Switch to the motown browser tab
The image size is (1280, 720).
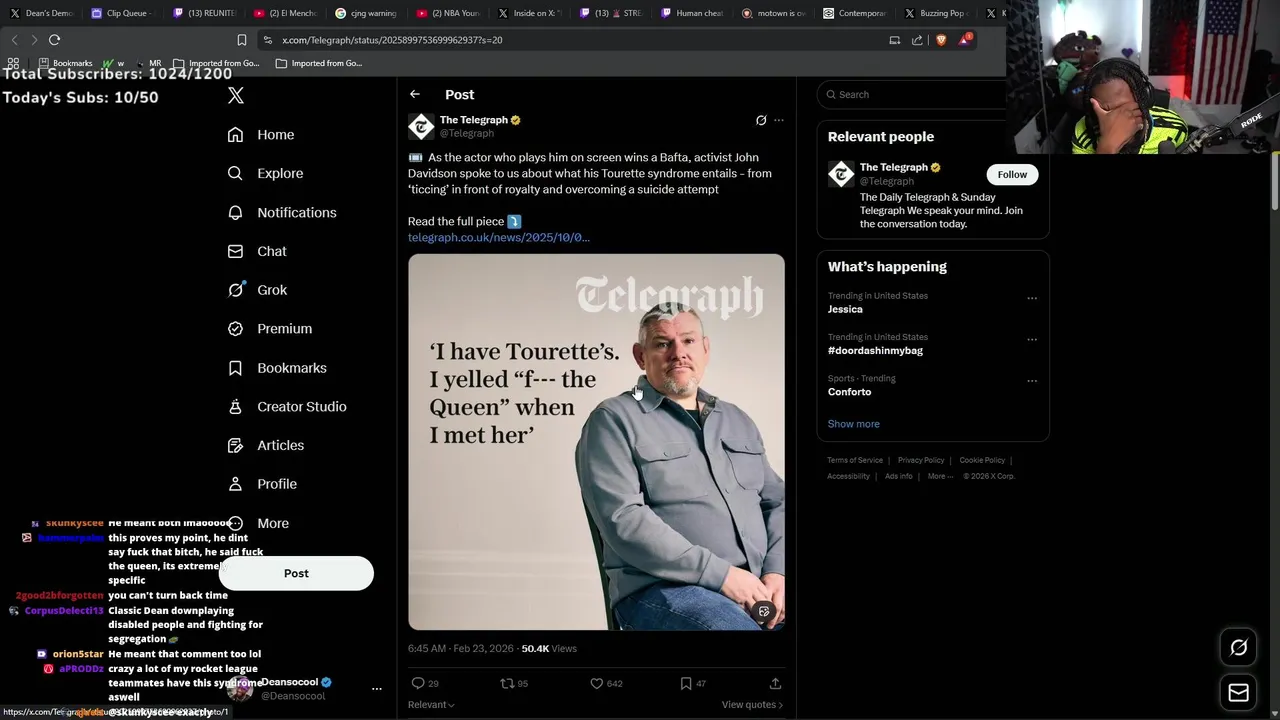(775, 13)
